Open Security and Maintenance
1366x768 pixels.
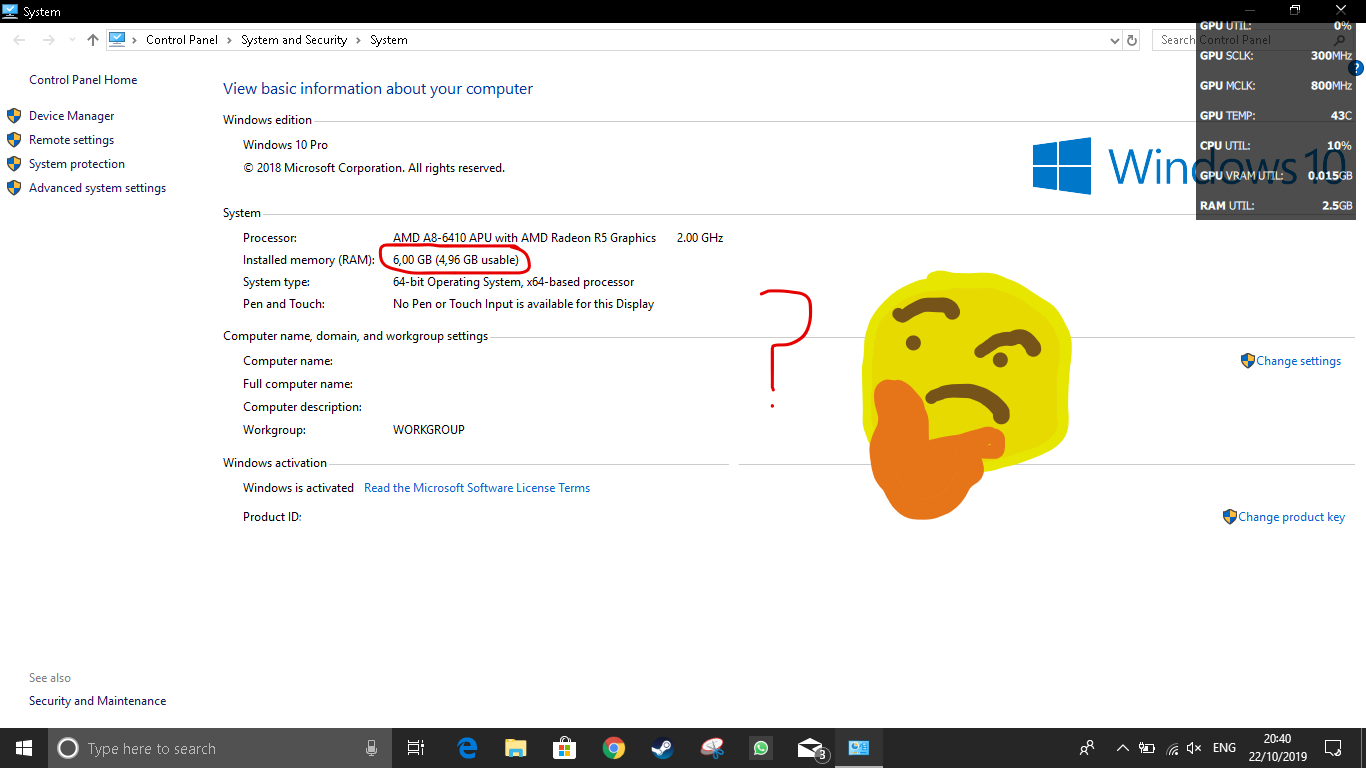click(97, 701)
